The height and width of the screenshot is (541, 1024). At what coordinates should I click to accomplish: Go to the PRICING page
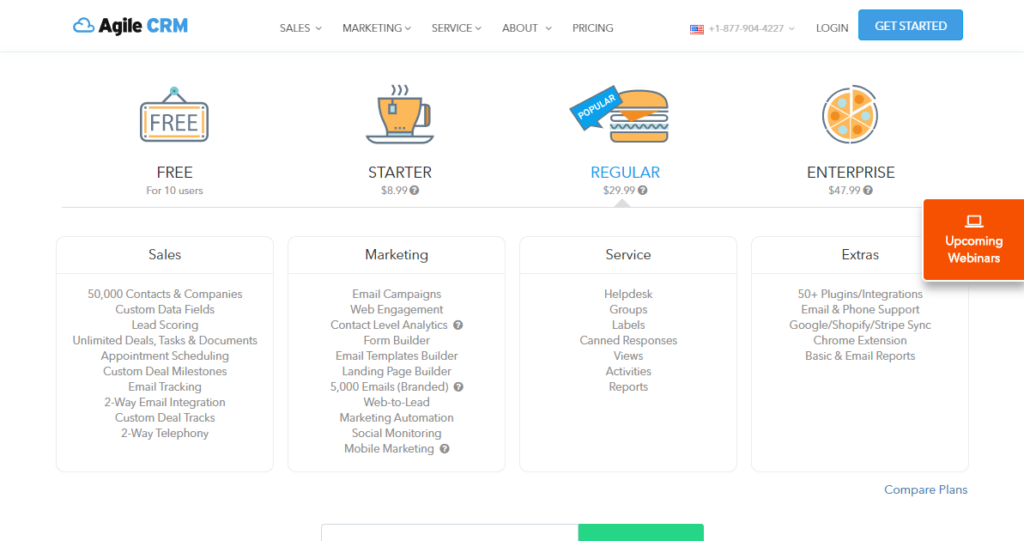click(x=593, y=28)
